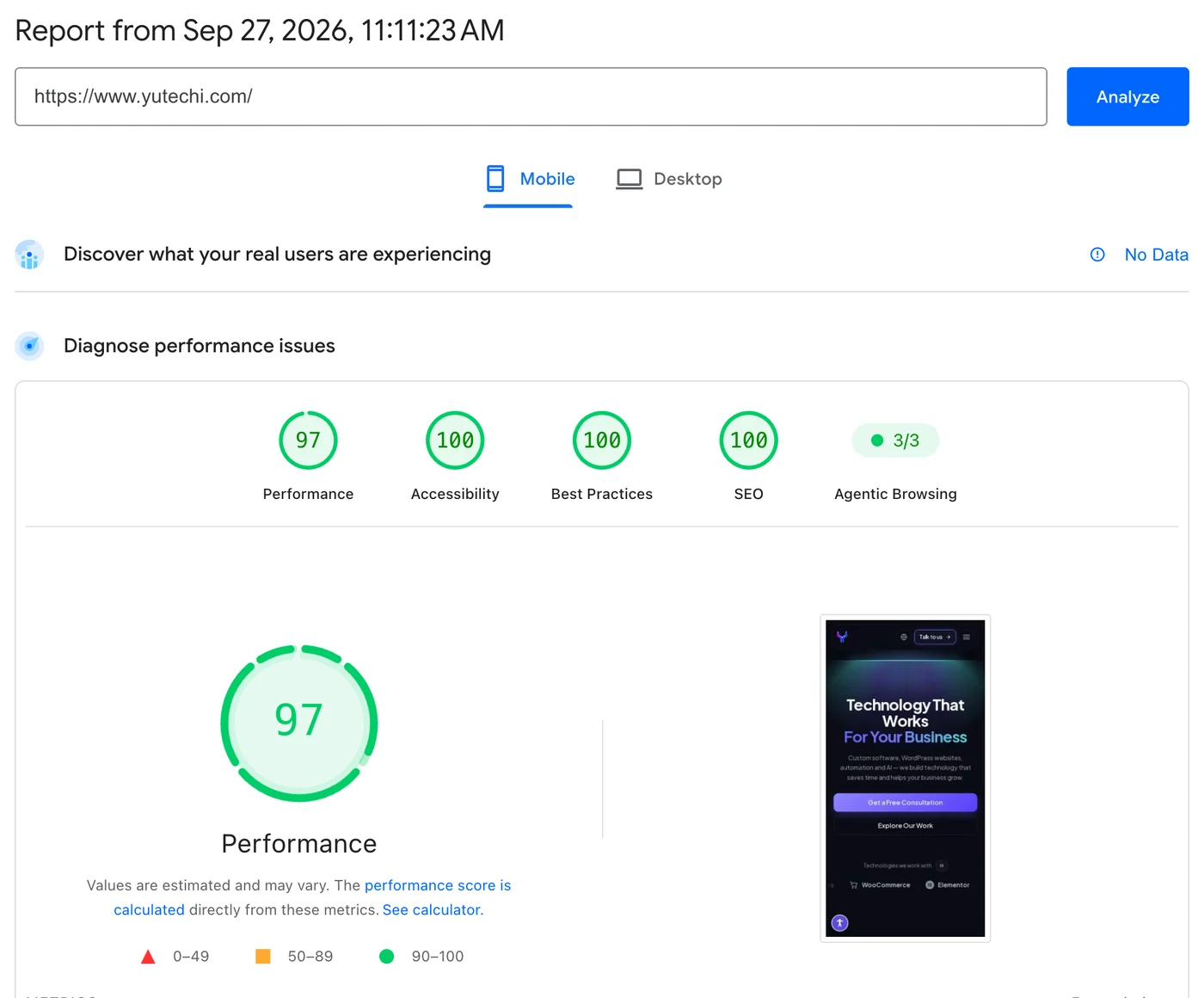Viewport: 1204px width, 998px height.
Task: Open the See calculator link
Action: click(x=433, y=909)
